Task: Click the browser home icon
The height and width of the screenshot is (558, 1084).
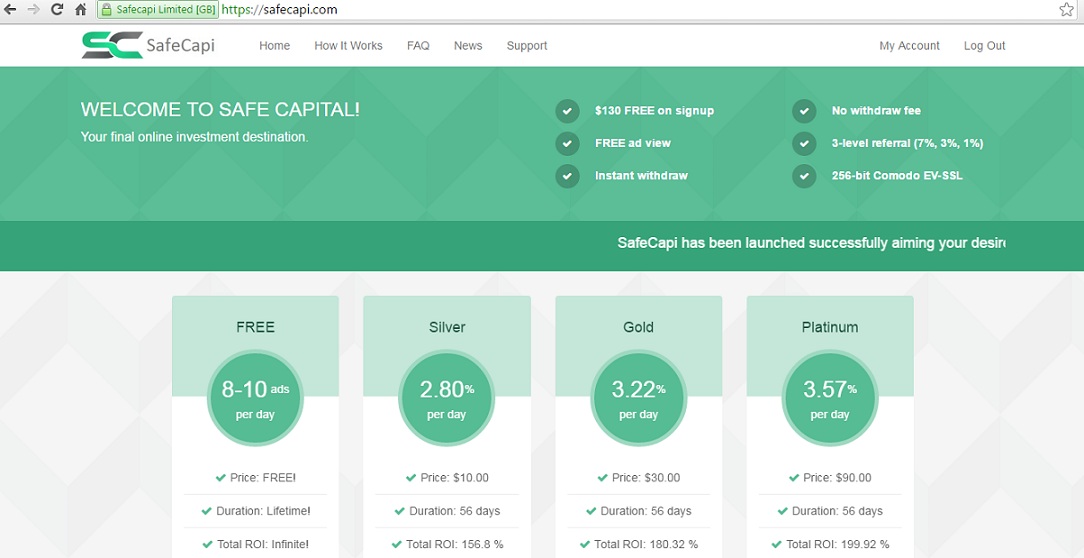Action: [81, 10]
